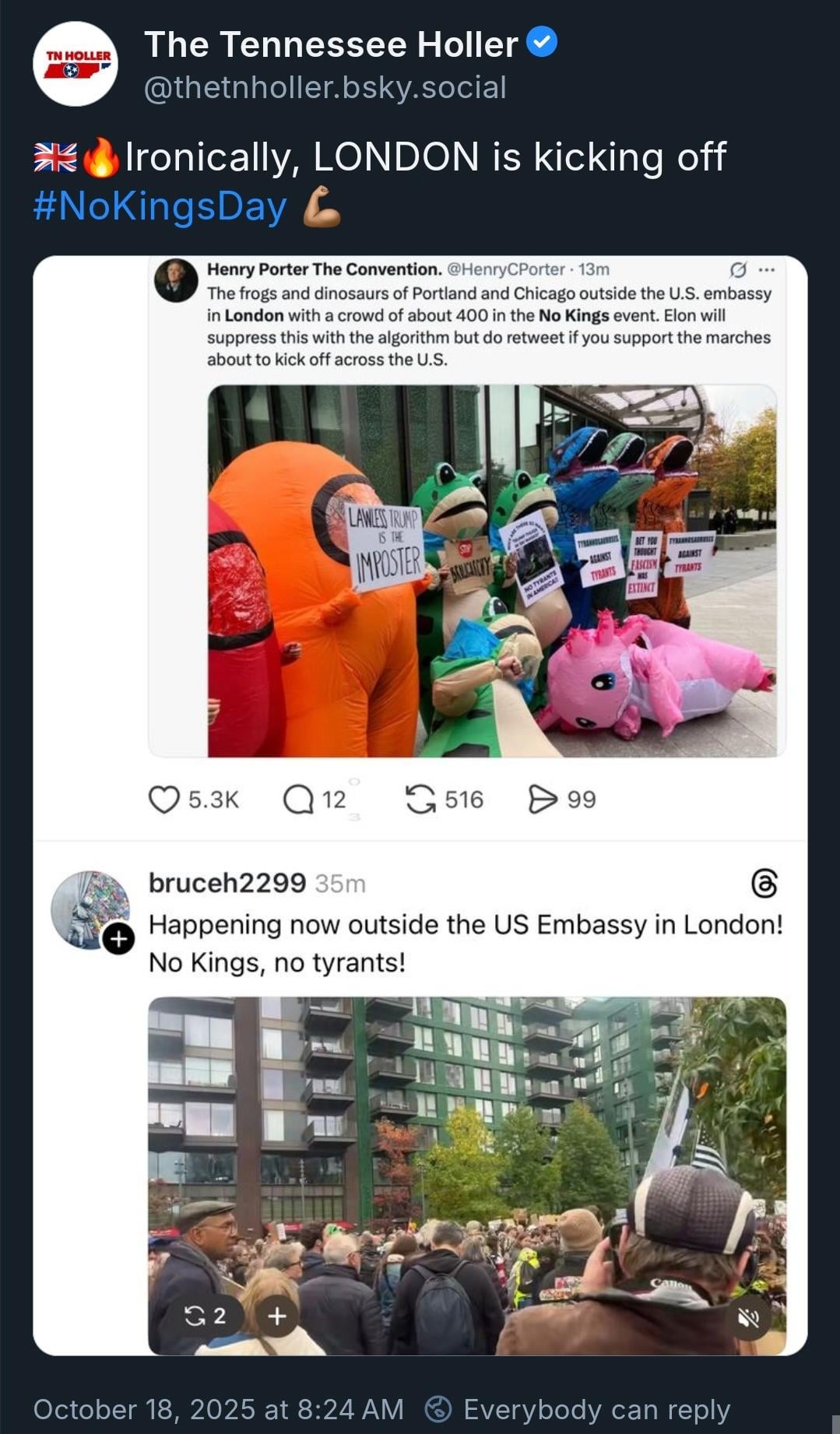Image resolution: width=840 pixels, height=1434 pixels.
Task: Open the three-dot menu on Henry Porter tweet
Action: tap(766, 270)
